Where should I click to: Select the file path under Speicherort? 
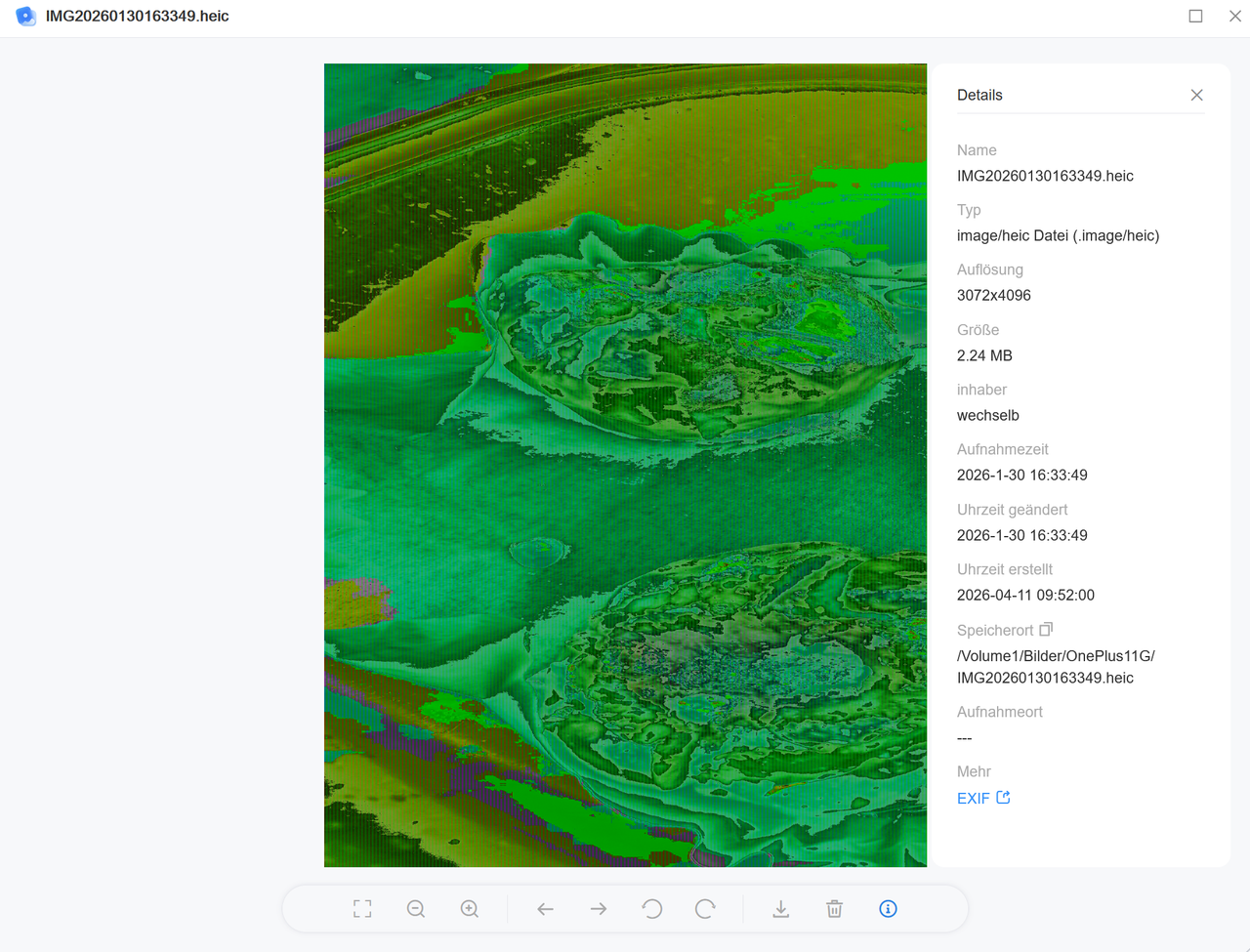[1056, 667]
